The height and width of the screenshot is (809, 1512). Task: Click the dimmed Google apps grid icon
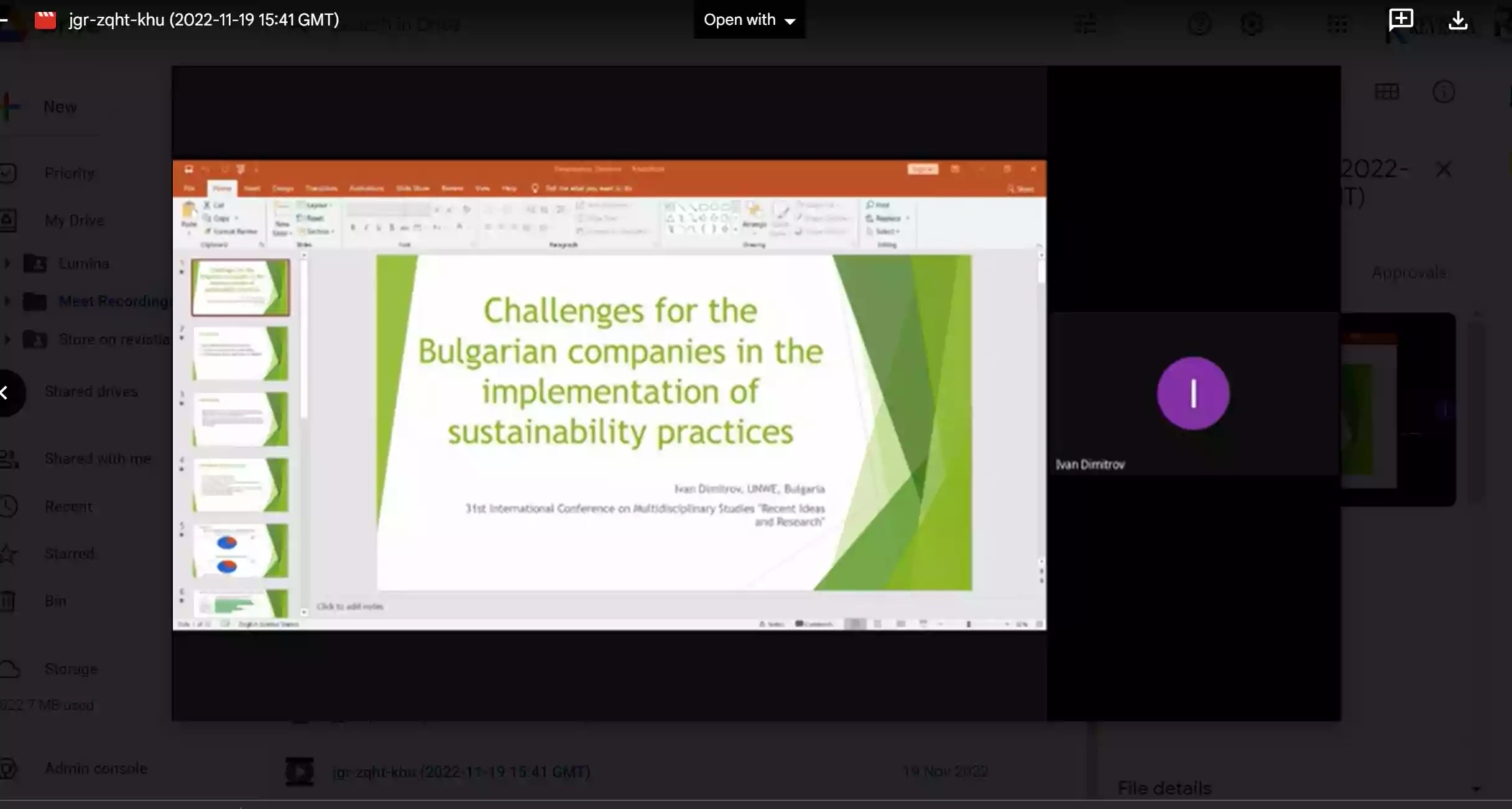(x=1337, y=25)
